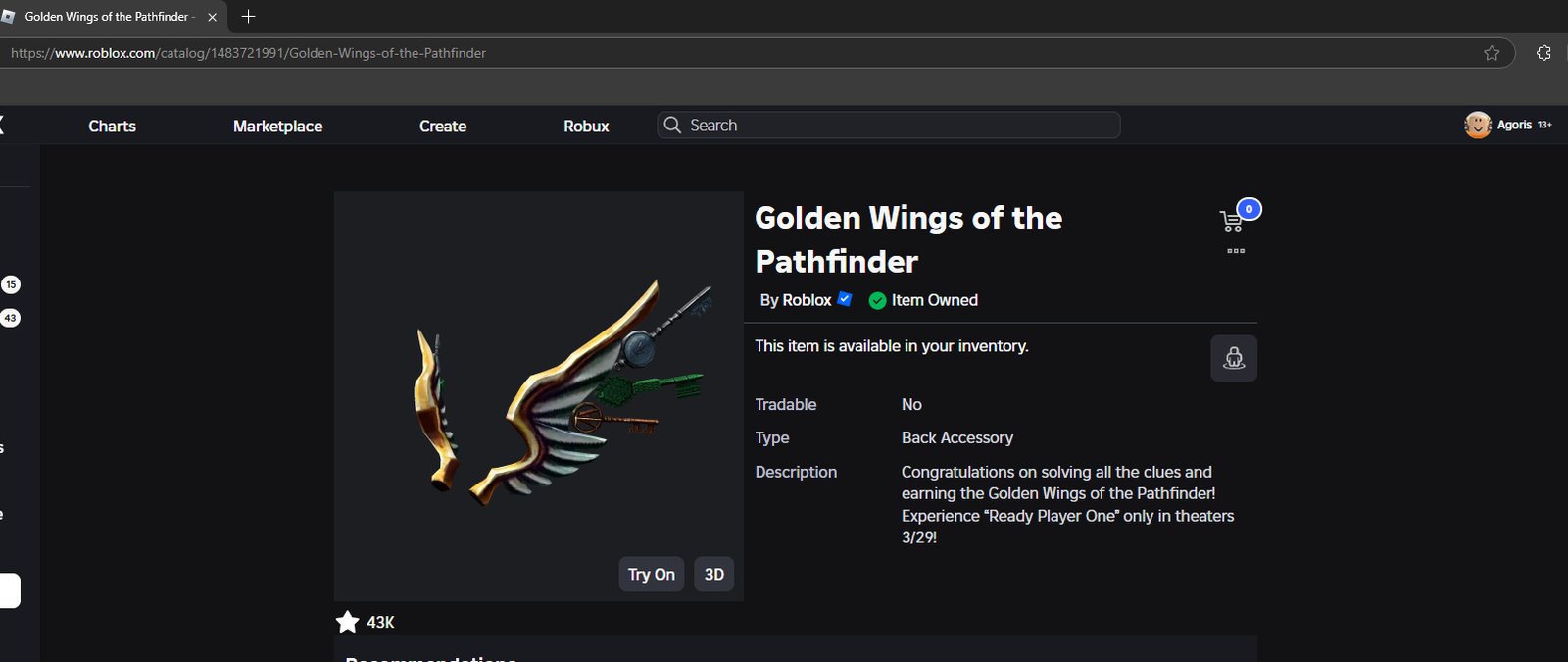Screen dimensions: 1568x662
Task: Bookmark page with the star icon
Action: pyautogui.click(x=1492, y=53)
